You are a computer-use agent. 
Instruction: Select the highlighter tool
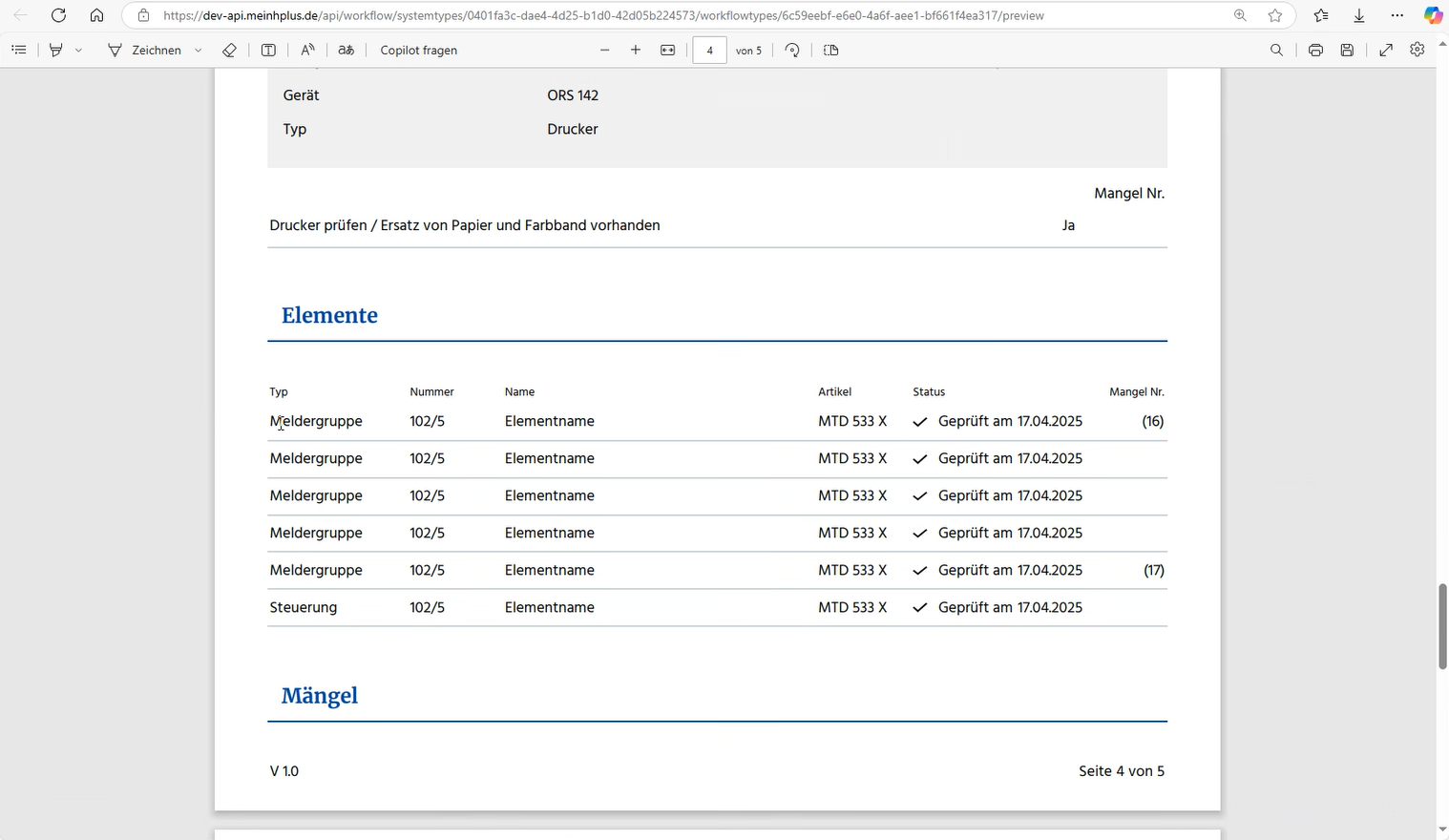pos(56,50)
